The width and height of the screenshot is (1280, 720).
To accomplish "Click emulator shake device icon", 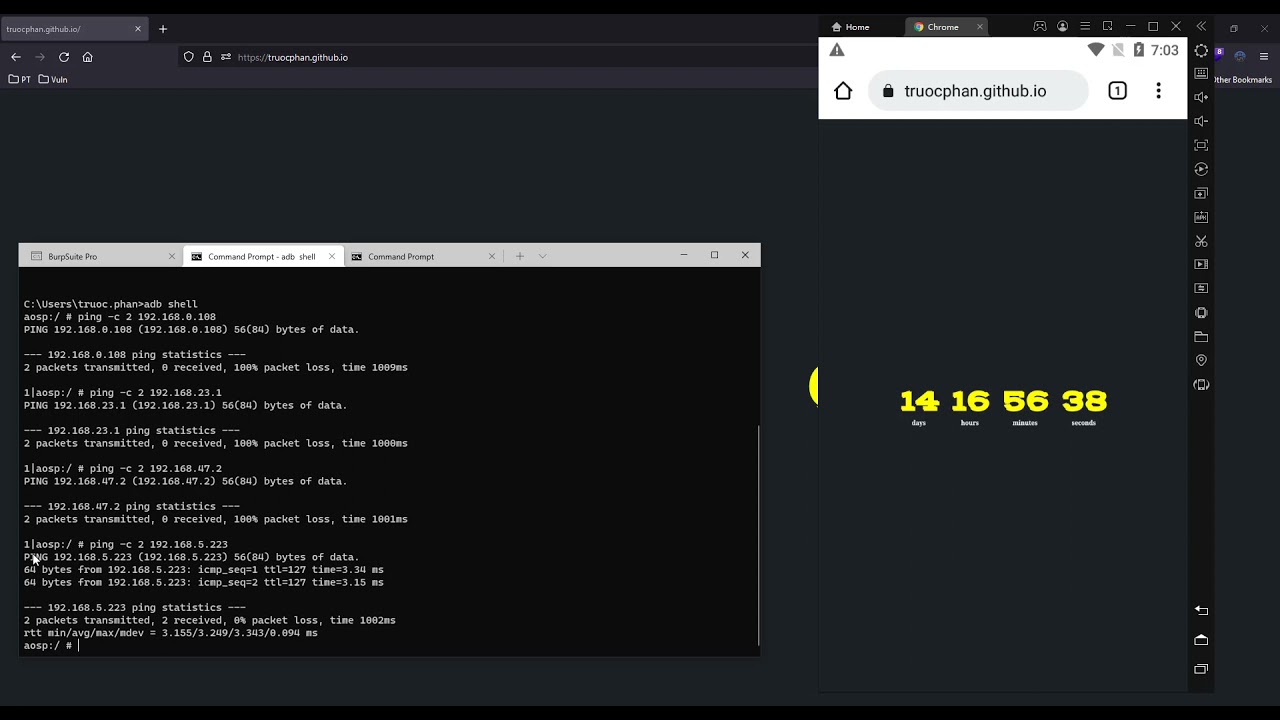I will tap(1201, 313).
